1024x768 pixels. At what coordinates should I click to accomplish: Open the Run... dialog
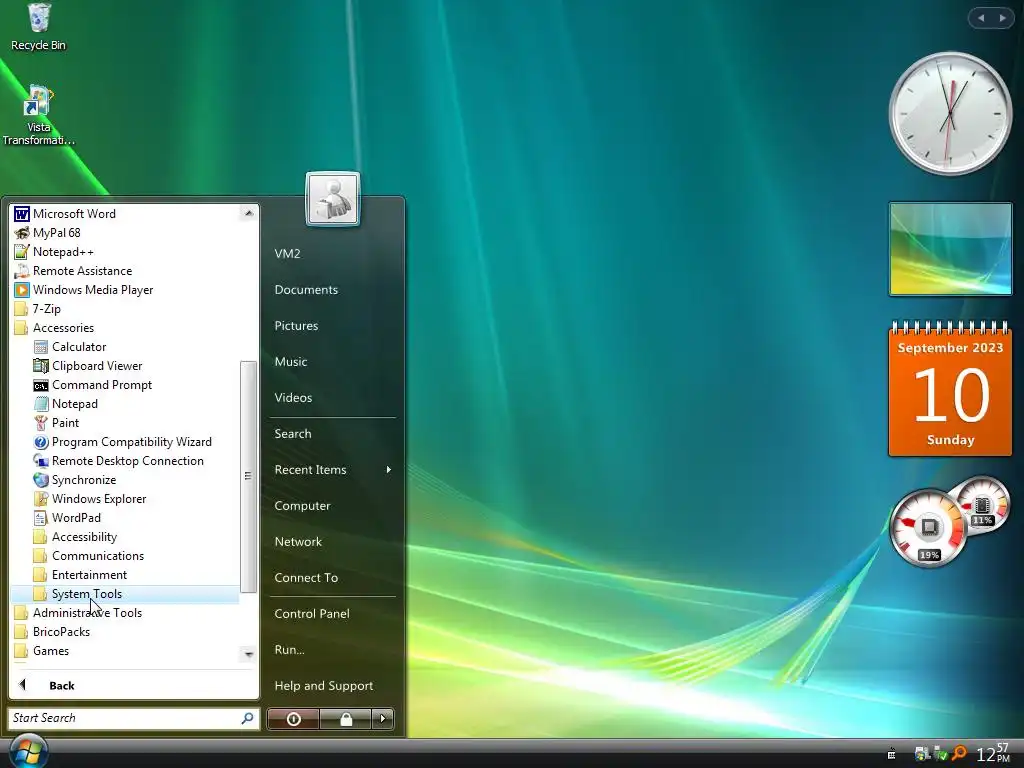(289, 649)
